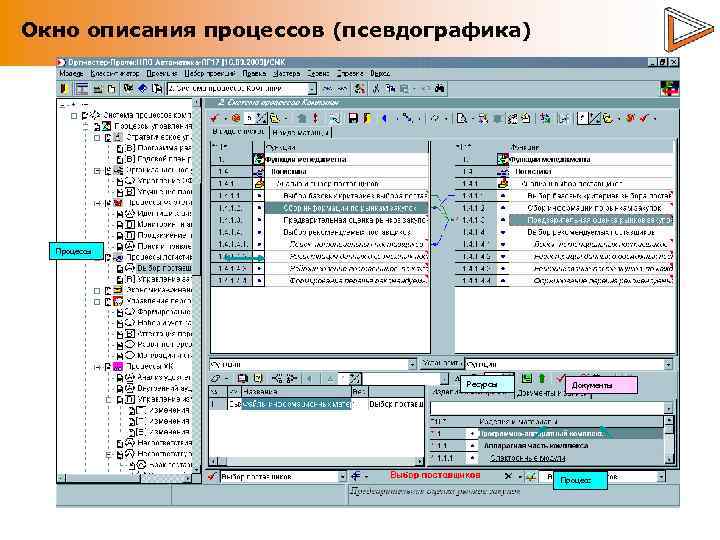Click horizontal scrollbar under the Название table
Viewport: 720px width, 540px height.
pos(316,461)
